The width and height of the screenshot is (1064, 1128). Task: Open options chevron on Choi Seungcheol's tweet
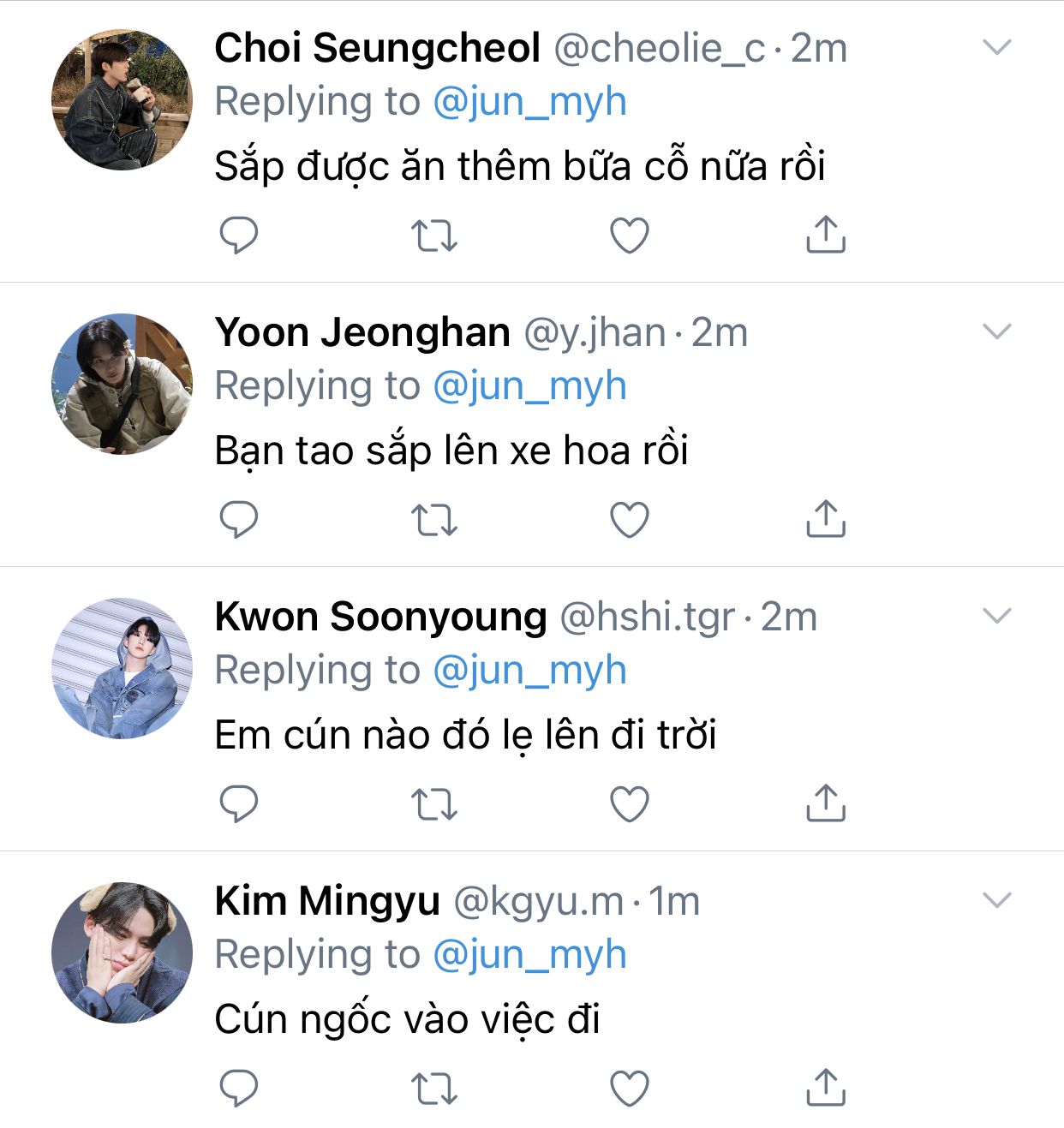[x=997, y=47]
